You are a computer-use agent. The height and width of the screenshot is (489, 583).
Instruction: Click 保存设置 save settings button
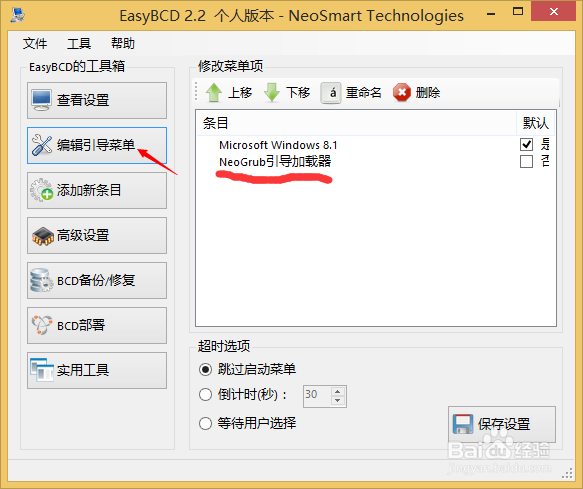(x=502, y=424)
